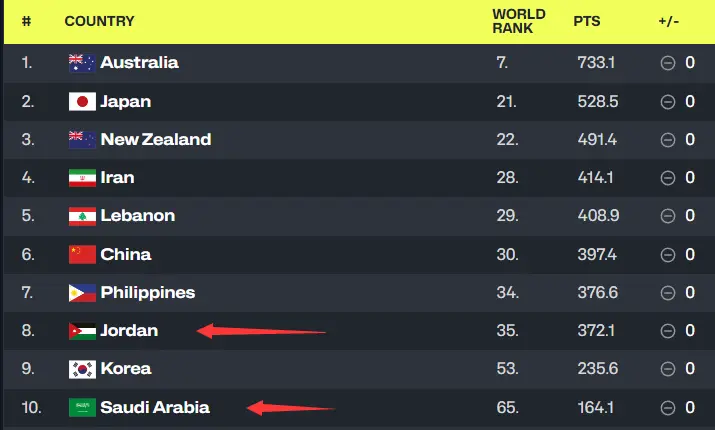Viewport: 715px width, 430px height.
Task: Click the Japan flag icon
Action: [82, 101]
